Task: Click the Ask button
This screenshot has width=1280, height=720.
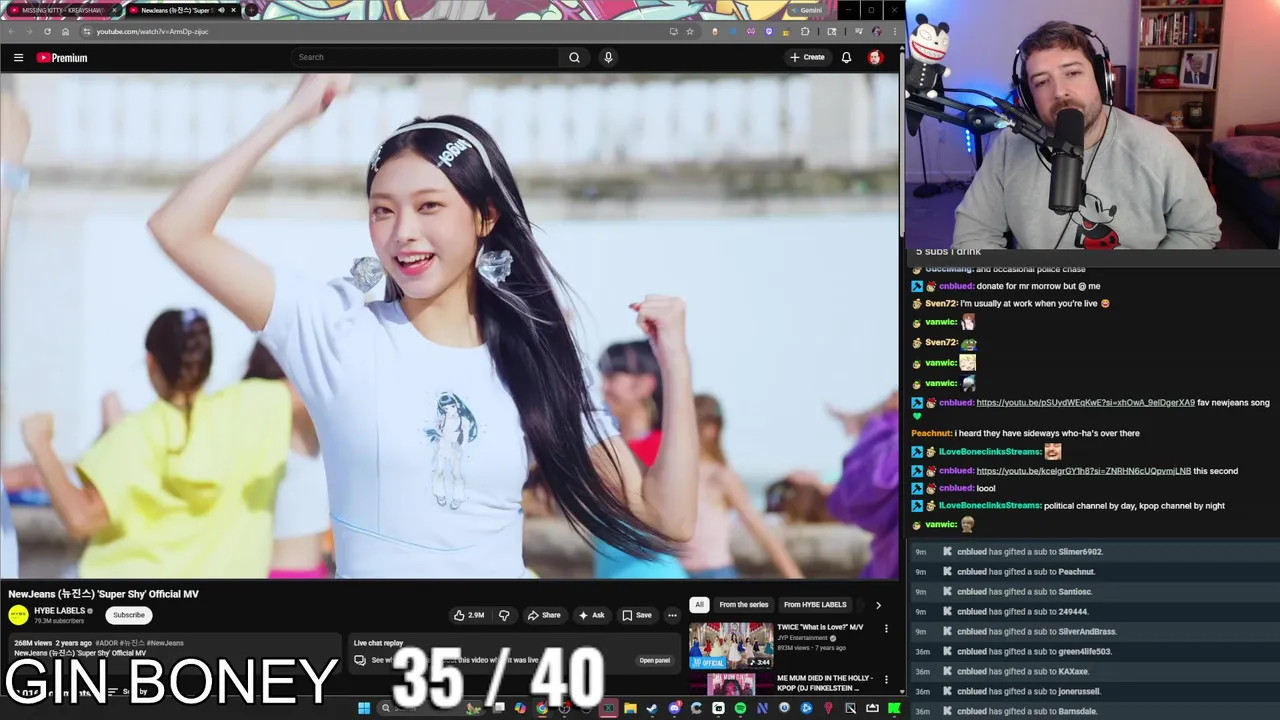Action: (x=591, y=615)
